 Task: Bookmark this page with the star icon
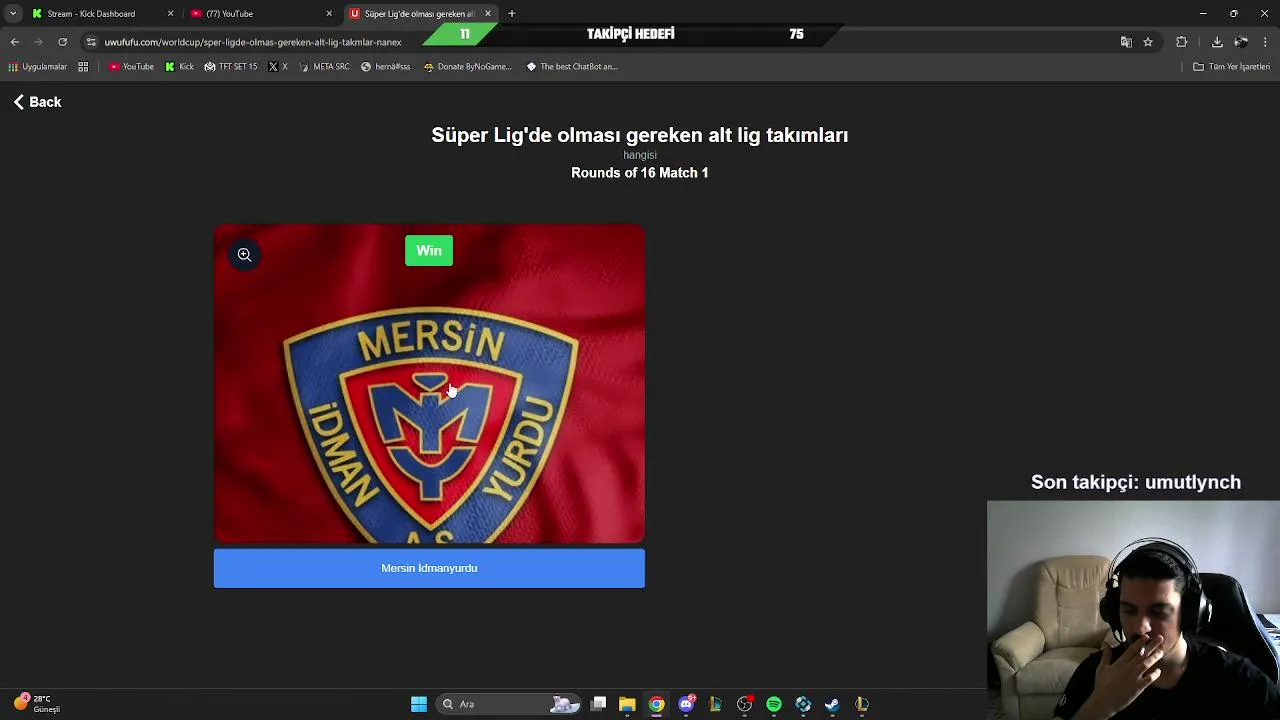pos(1148,42)
